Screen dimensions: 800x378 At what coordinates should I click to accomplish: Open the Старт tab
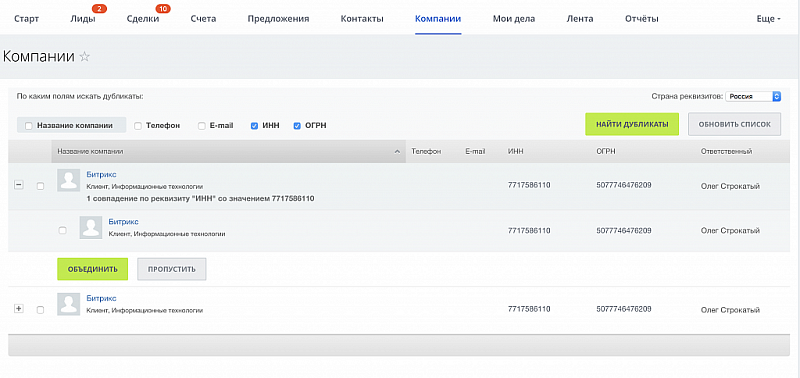click(27, 19)
